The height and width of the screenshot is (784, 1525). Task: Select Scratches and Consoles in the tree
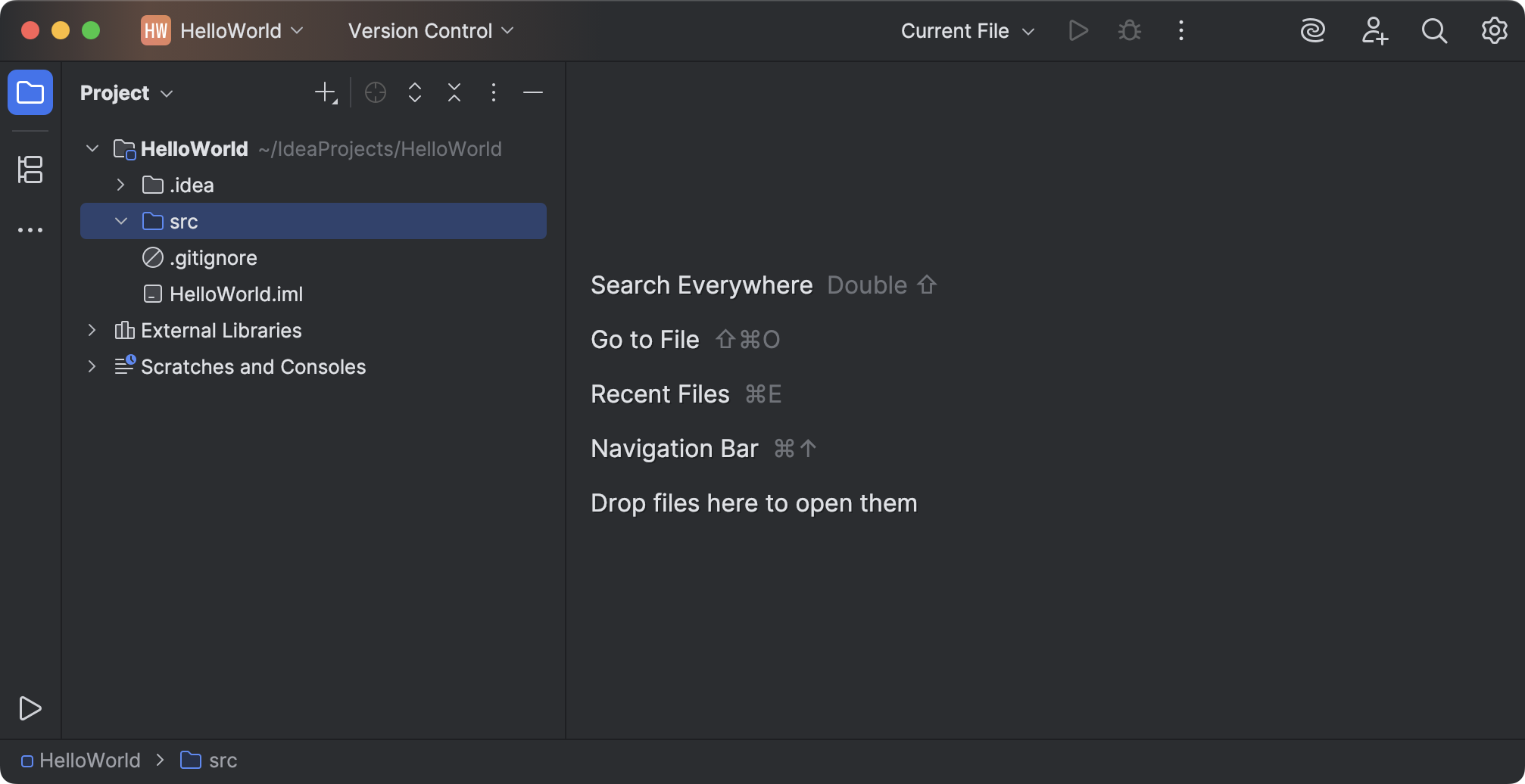click(313, 366)
